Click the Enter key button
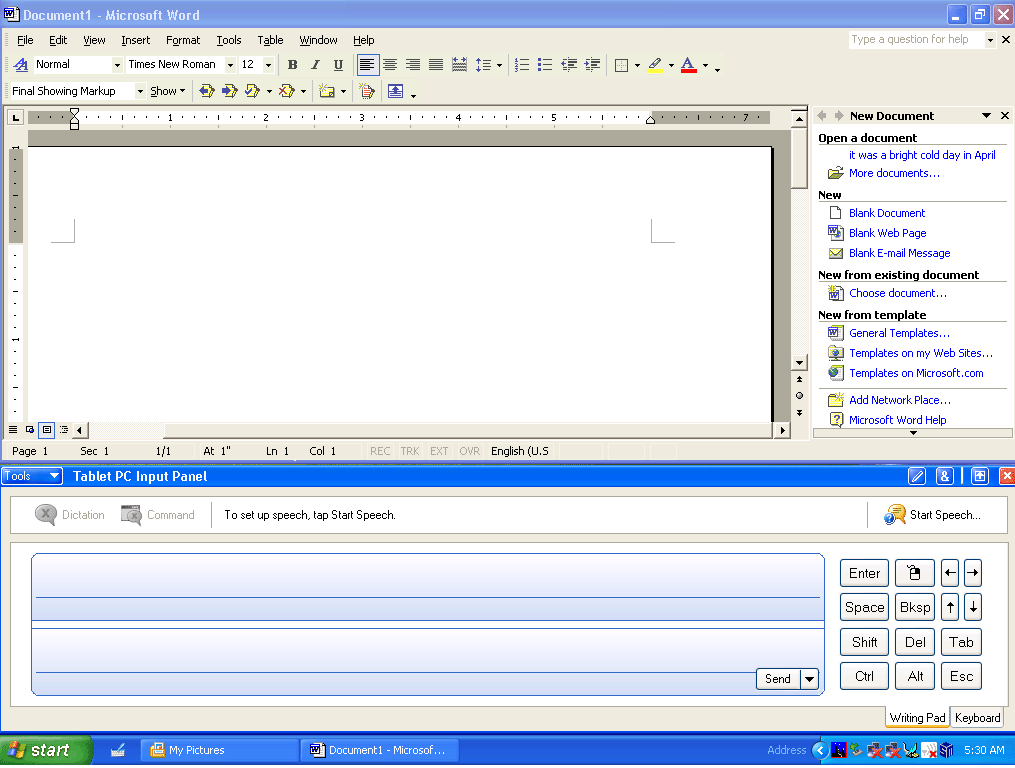Viewport: 1015px width, 768px height. pos(864,573)
